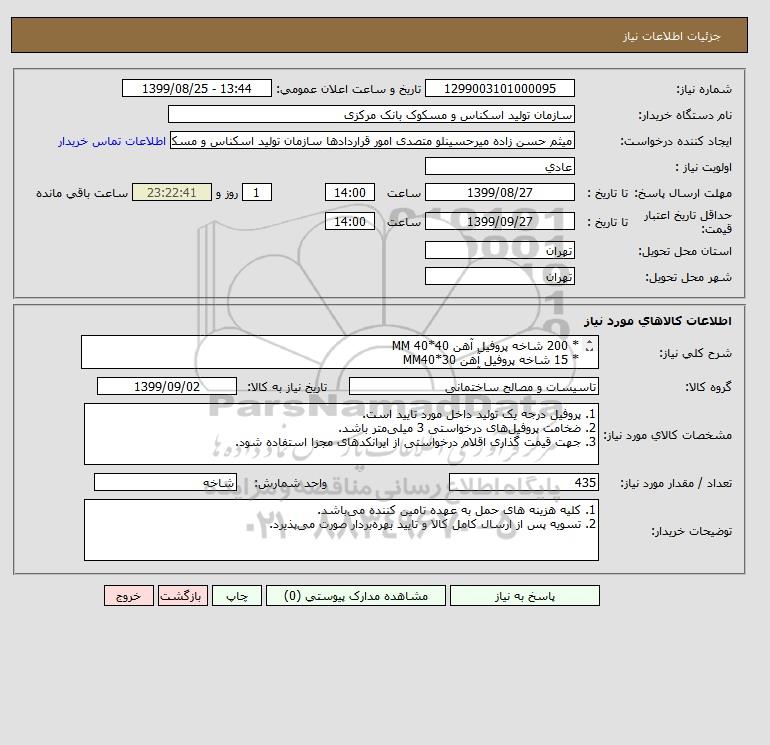
Task: Click 'گروه کالا:' label
Action: tap(708, 387)
